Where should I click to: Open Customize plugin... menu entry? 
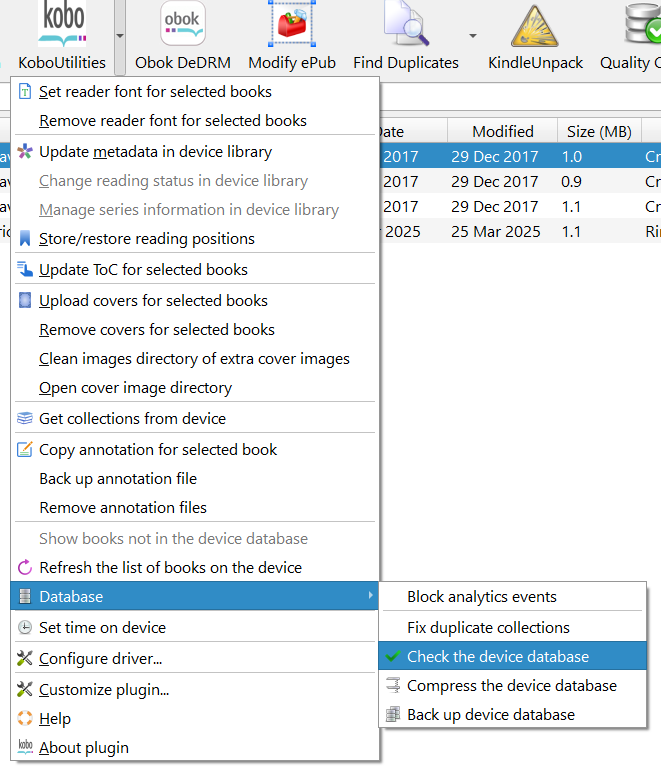[x=195, y=689]
